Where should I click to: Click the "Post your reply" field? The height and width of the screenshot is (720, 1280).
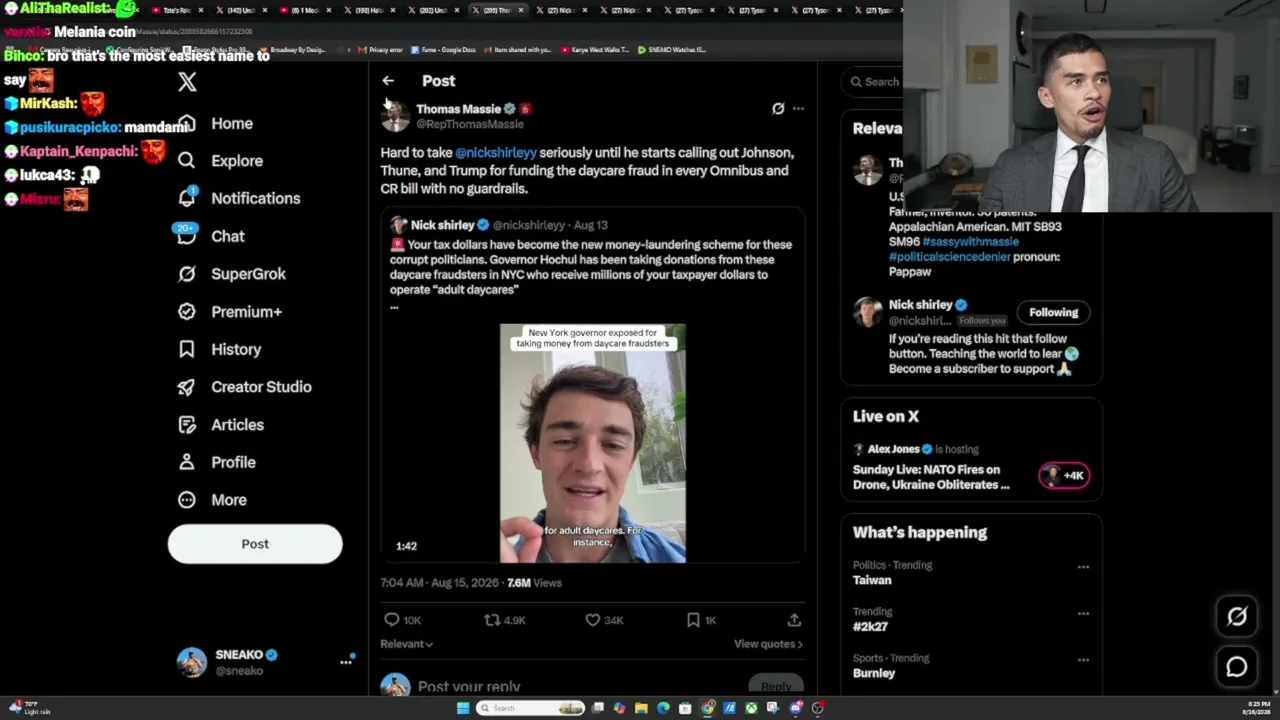click(469, 686)
